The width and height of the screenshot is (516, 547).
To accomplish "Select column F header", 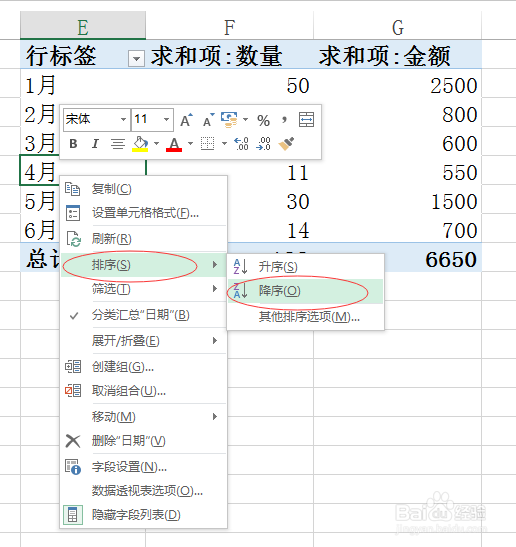I will click(x=230, y=25).
